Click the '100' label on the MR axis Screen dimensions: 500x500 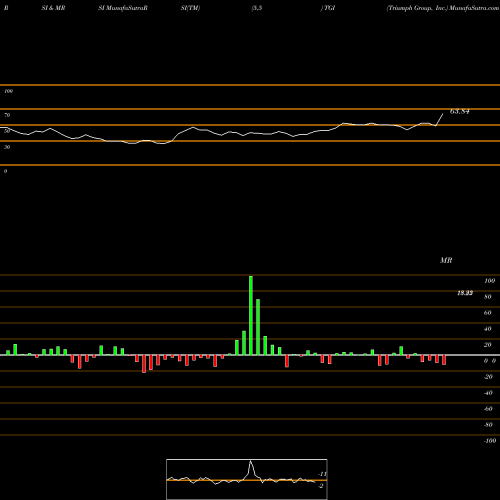tap(489, 281)
